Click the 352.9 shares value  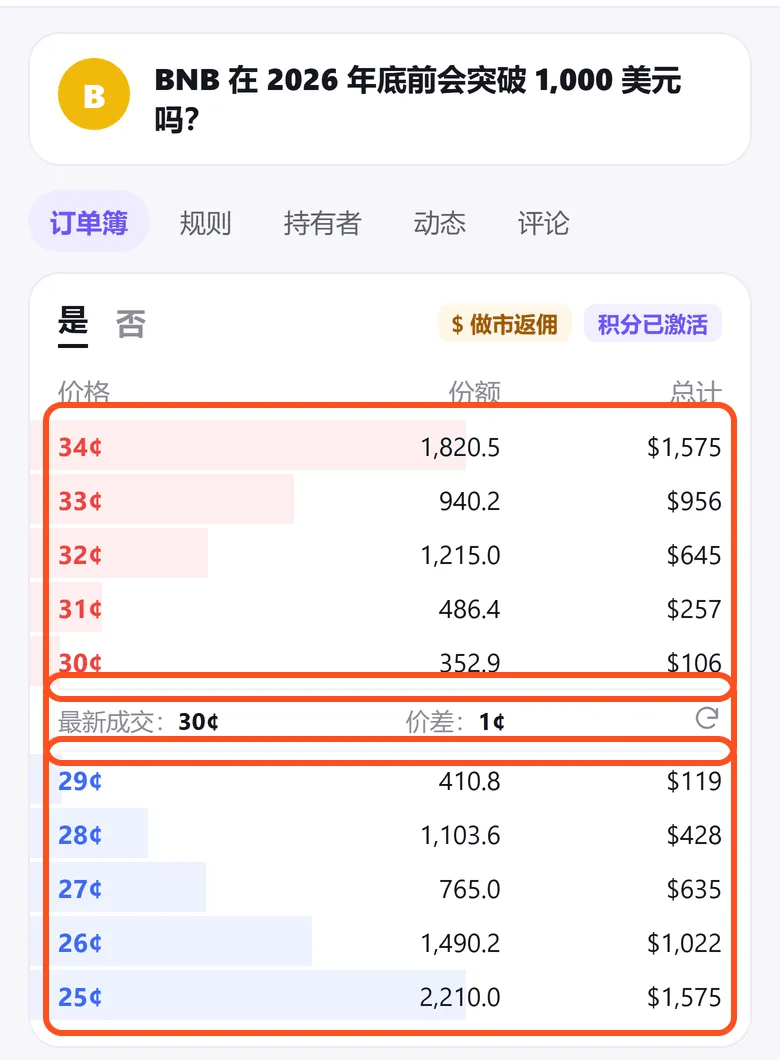point(470,662)
